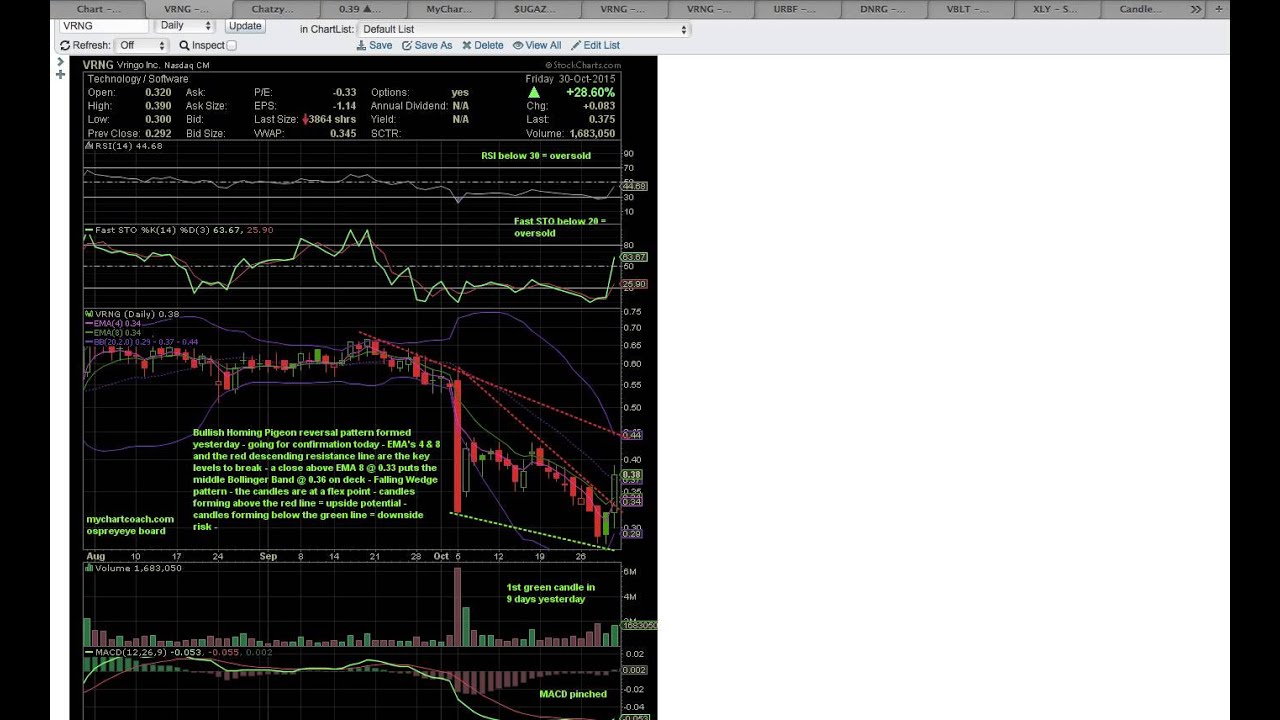Open a new browser tab with plus

coord(1219,9)
